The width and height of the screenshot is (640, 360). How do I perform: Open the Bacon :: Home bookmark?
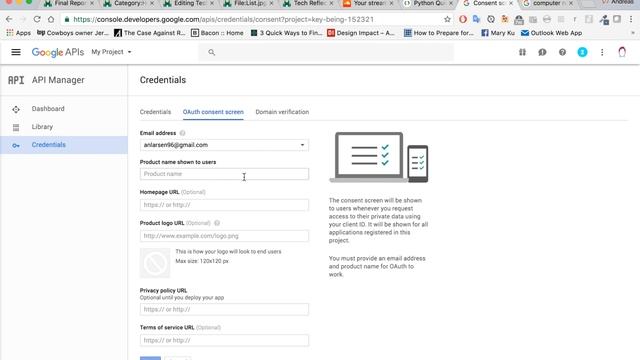[217, 33]
